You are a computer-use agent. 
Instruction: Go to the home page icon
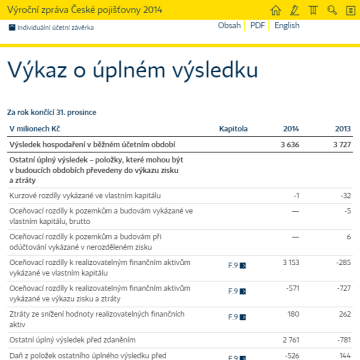tap(276, 10)
